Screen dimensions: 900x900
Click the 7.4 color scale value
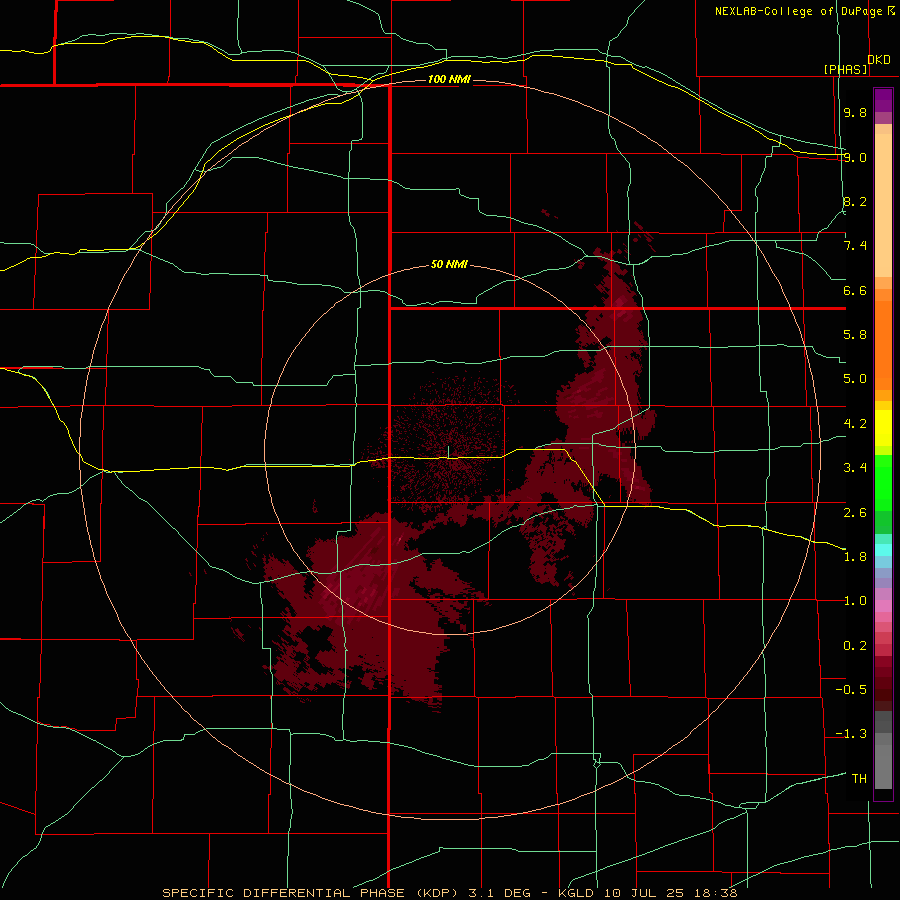855,246
